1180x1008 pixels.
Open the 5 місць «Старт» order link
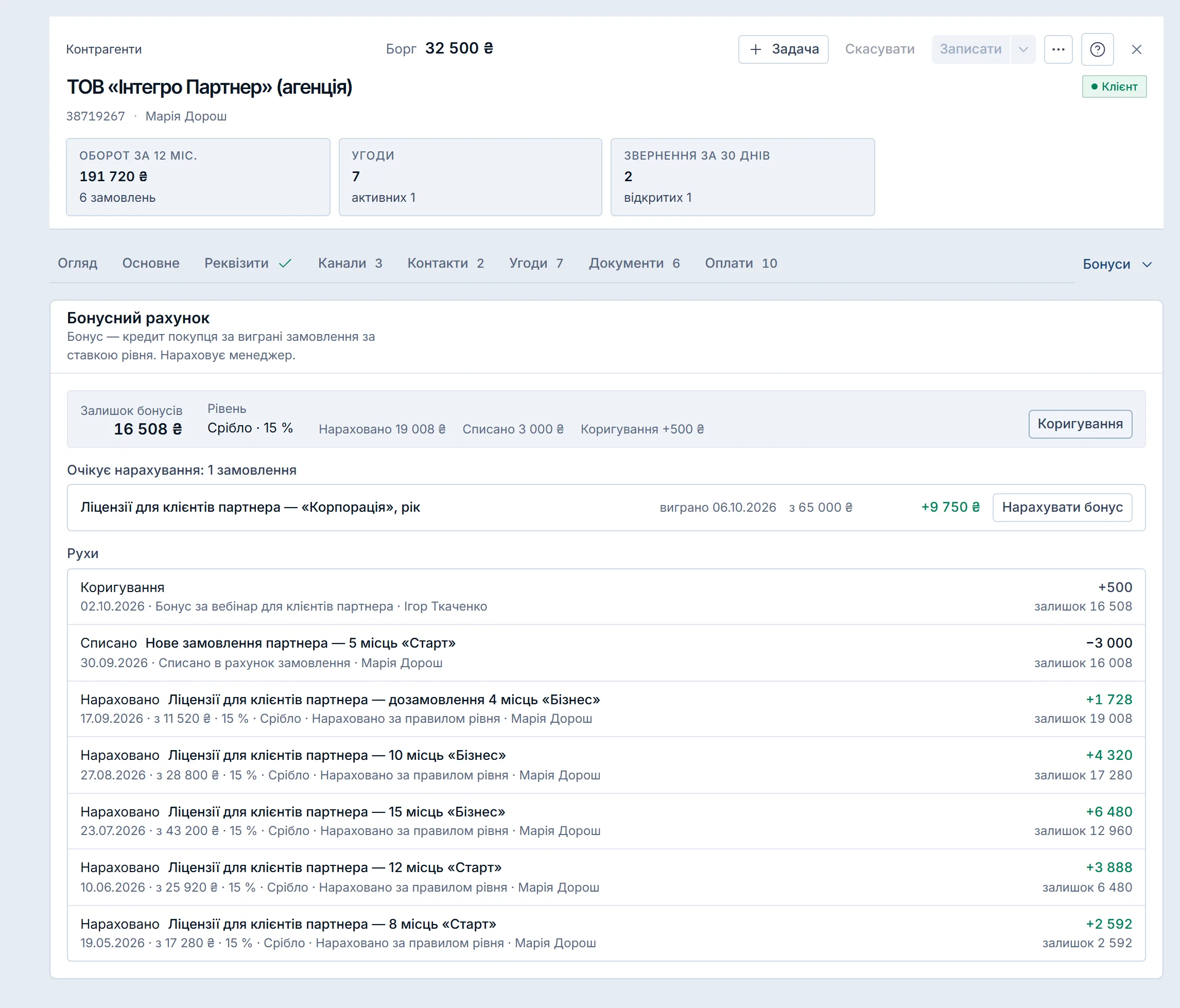pos(301,643)
